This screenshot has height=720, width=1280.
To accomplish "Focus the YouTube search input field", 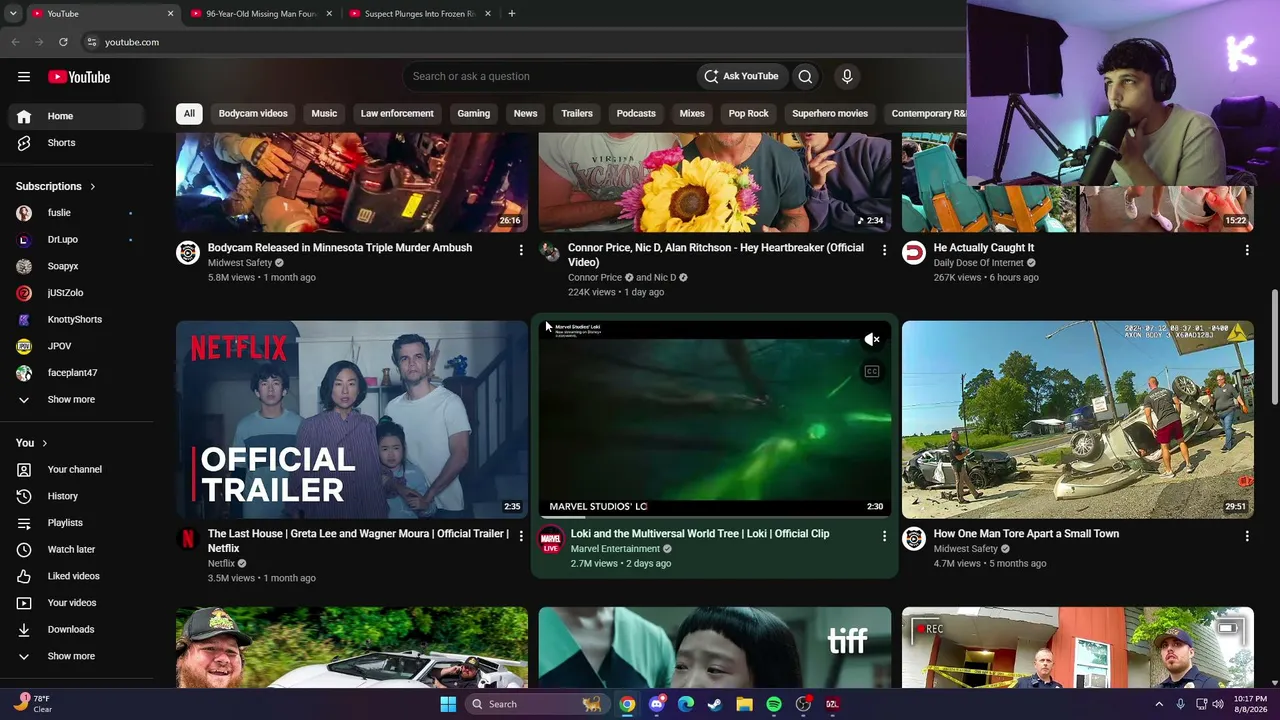I will point(552,76).
